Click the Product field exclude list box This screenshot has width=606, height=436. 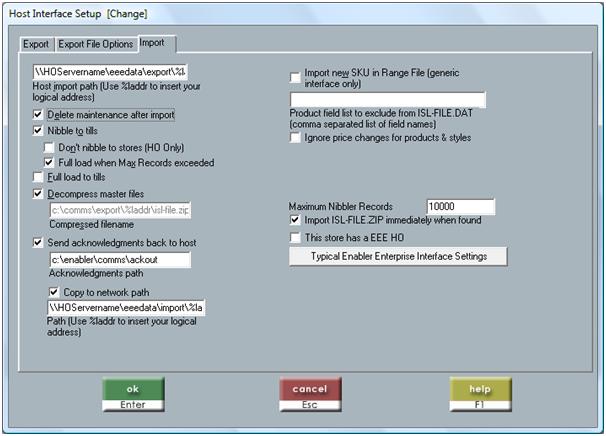tap(388, 100)
